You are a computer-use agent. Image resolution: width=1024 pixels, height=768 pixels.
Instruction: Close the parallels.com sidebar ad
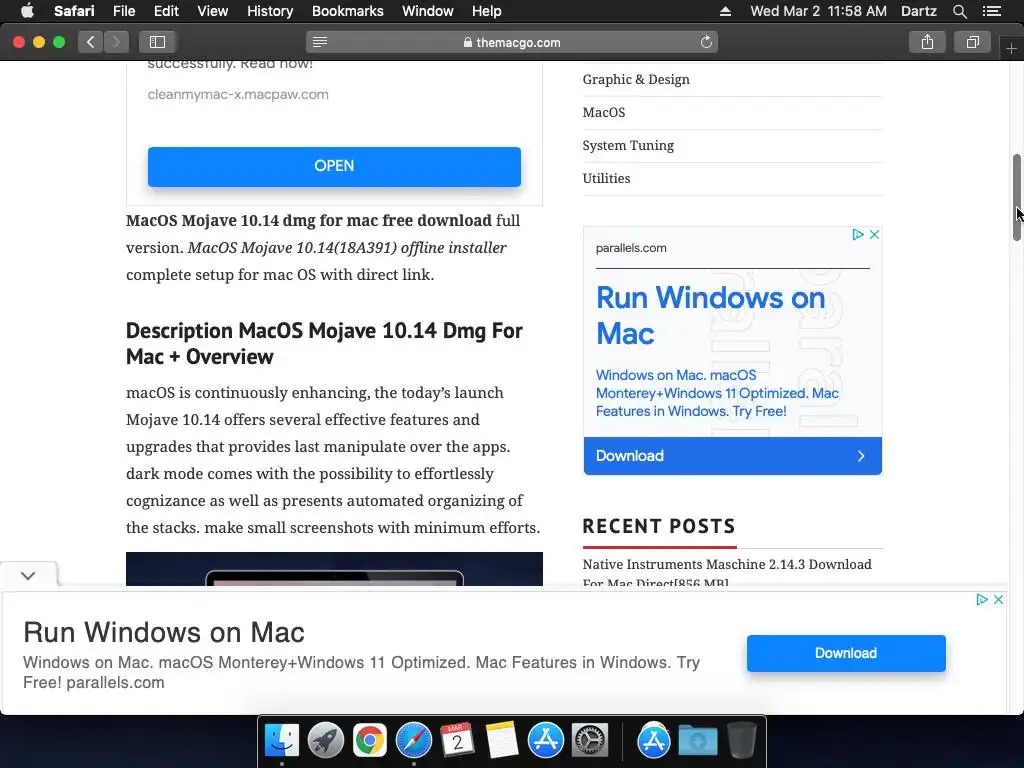point(874,234)
